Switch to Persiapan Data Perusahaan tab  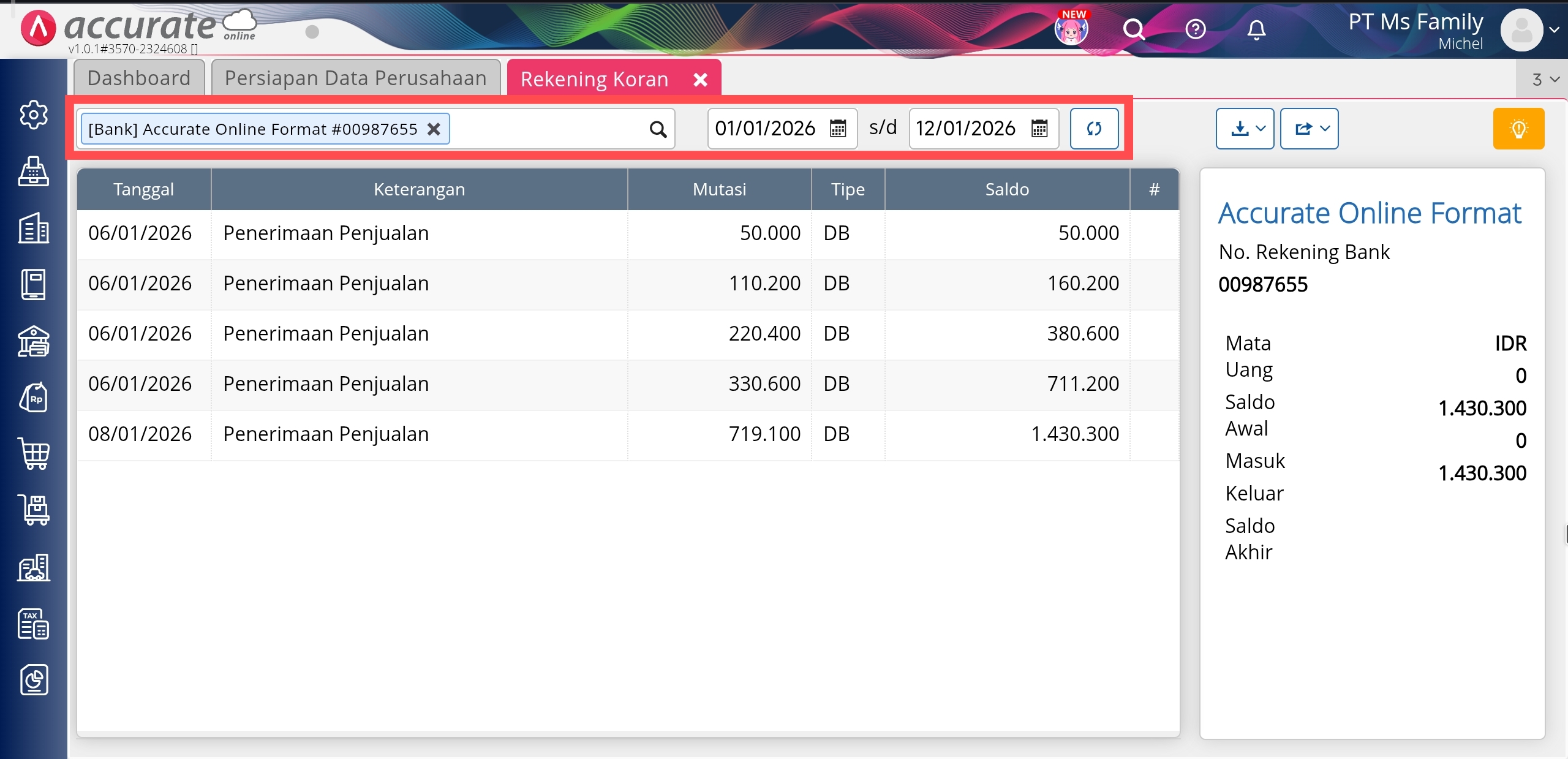coord(355,78)
